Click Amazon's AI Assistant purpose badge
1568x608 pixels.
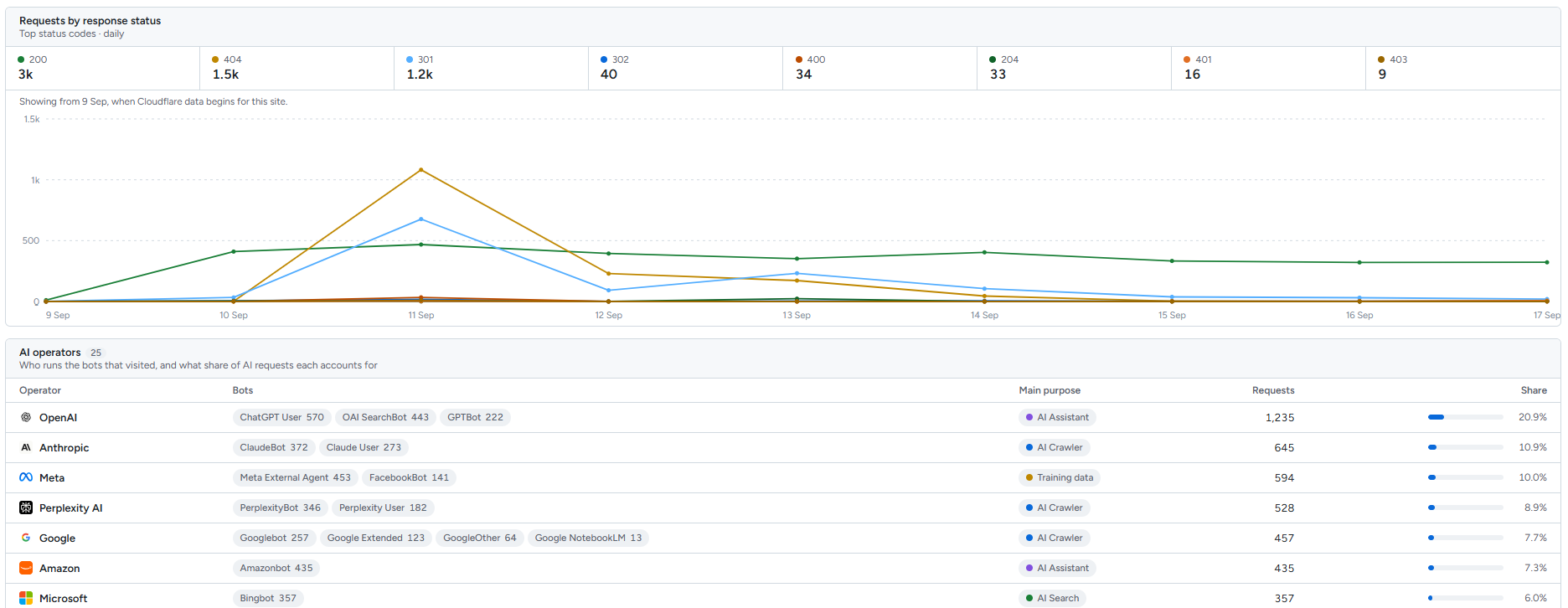[x=1057, y=568]
